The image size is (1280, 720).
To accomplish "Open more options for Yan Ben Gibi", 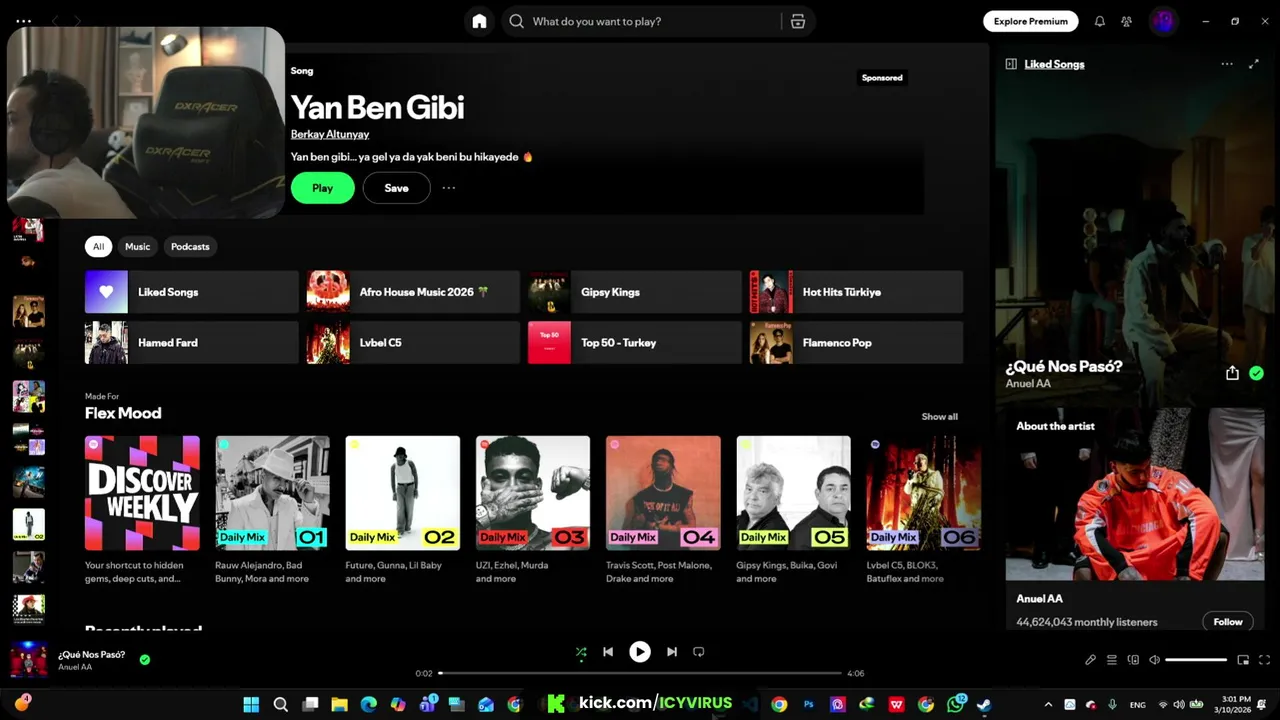I will point(449,188).
